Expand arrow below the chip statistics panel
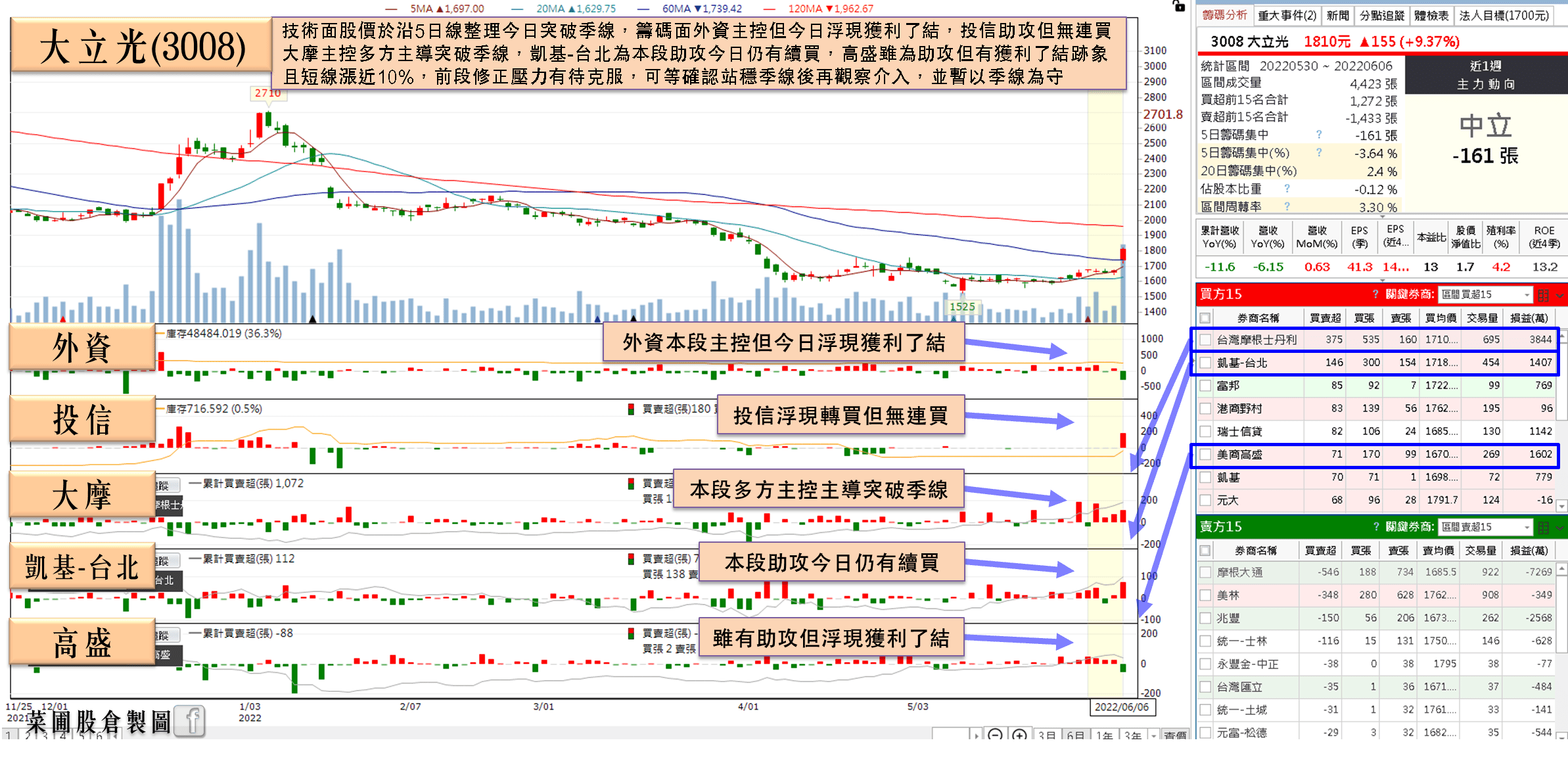The width and height of the screenshot is (1568, 757). pos(1382,216)
